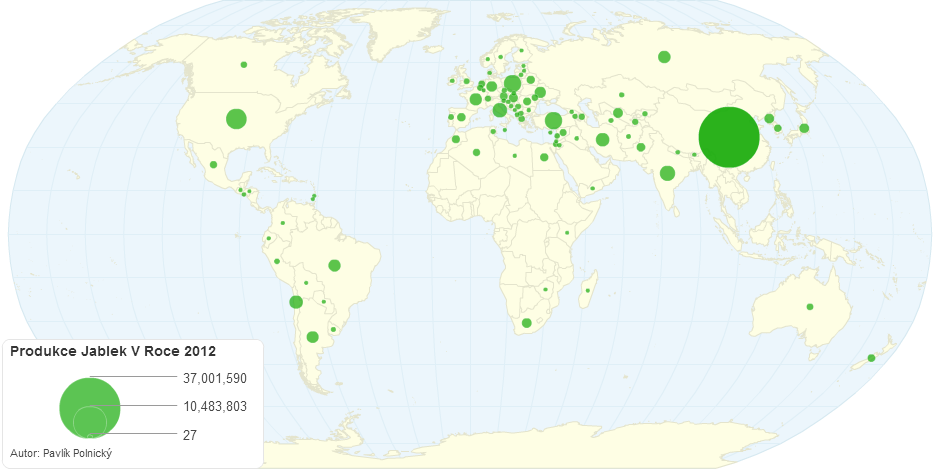Select the United States apple bubble

point(236,119)
